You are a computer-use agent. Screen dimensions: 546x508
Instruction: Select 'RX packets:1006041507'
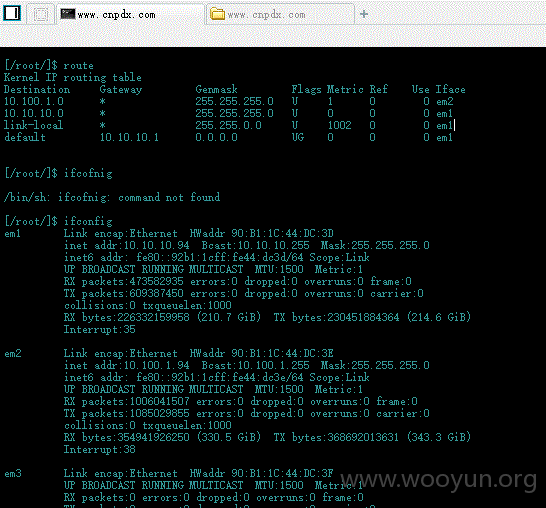(x=127, y=401)
